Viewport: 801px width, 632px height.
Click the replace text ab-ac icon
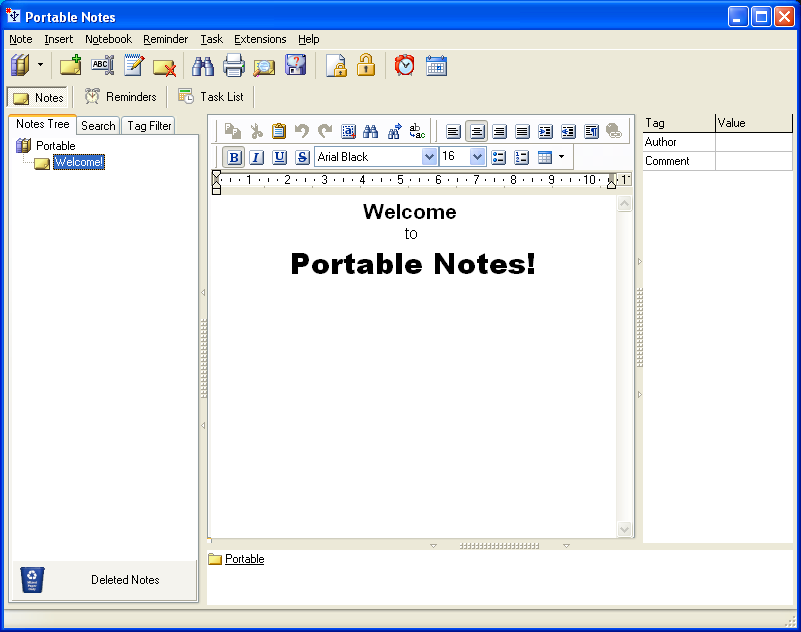(417, 131)
